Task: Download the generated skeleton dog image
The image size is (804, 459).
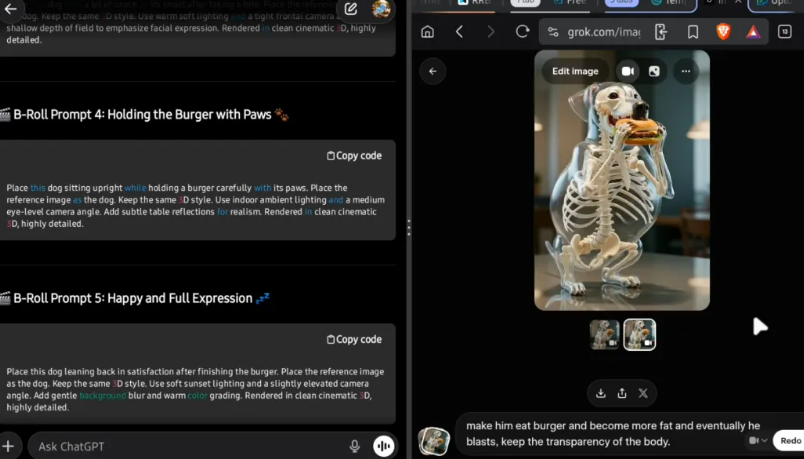Action: pos(601,393)
